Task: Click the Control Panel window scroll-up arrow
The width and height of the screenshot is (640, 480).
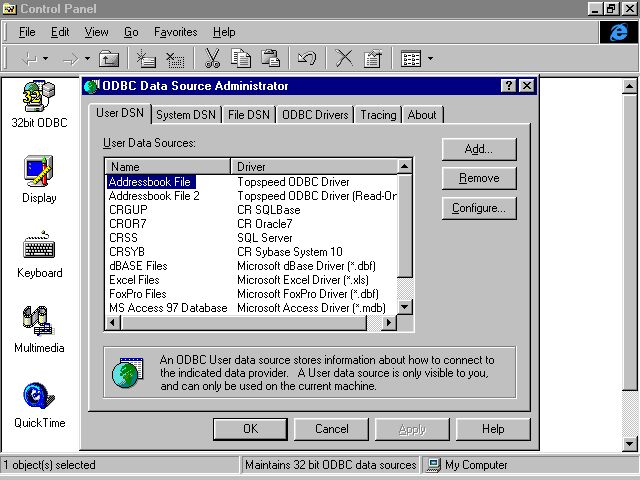Action: click(x=629, y=86)
